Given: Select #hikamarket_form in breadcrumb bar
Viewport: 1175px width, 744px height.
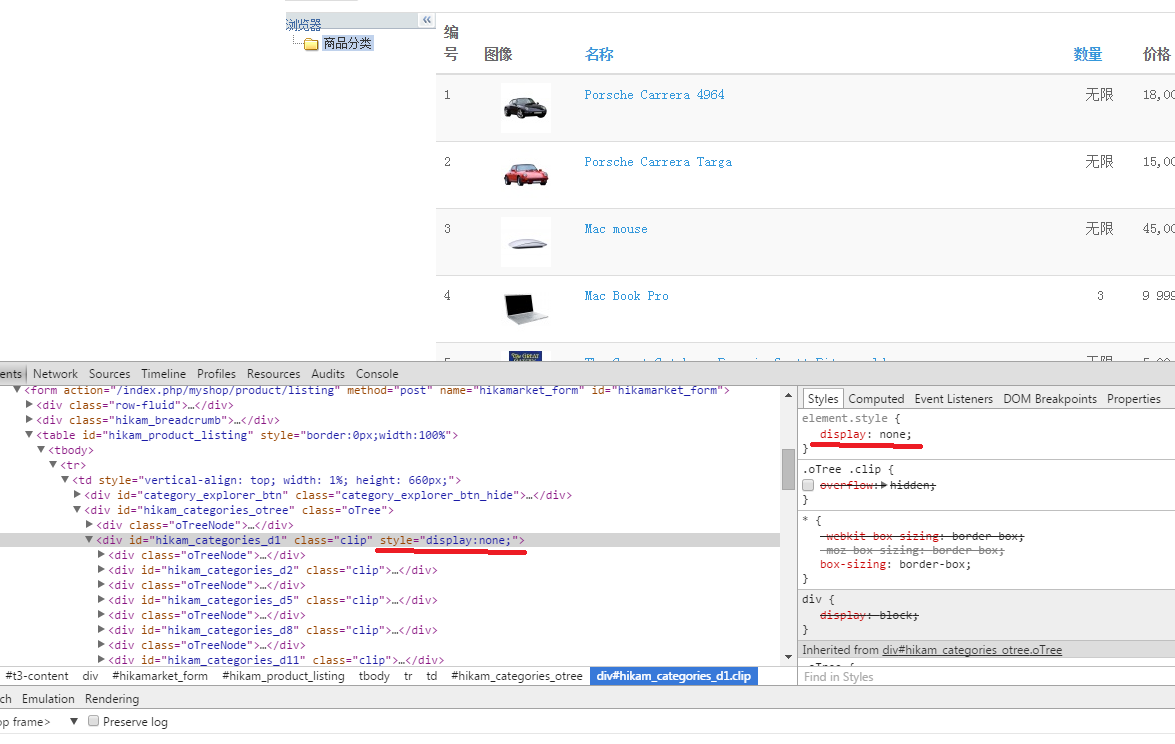Looking at the screenshot, I should click(160, 676).
